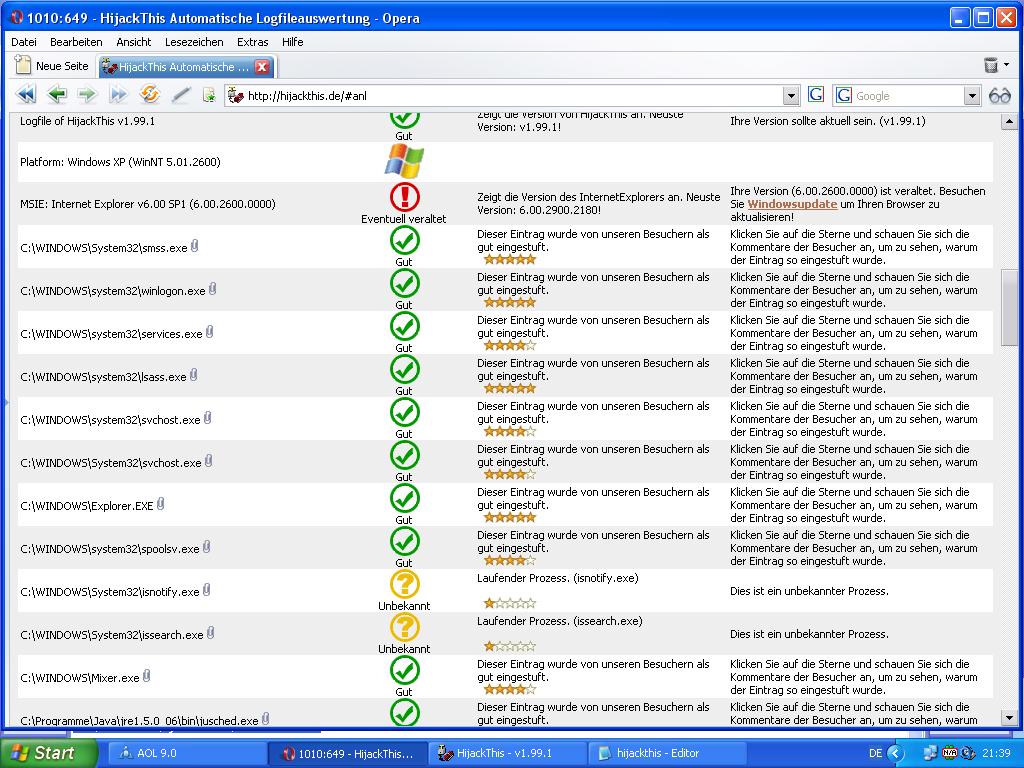
Task: Click the star rating for smss.exe
Action: (x=509, y=260)
